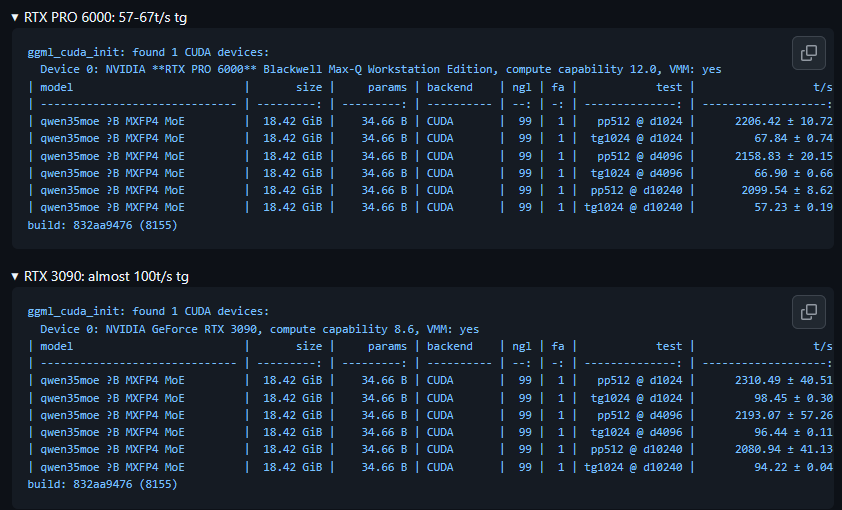Click the build line in the RTX PRO 6000 block
This screenshot has height=510, width=842.
(x=103, y=225)
